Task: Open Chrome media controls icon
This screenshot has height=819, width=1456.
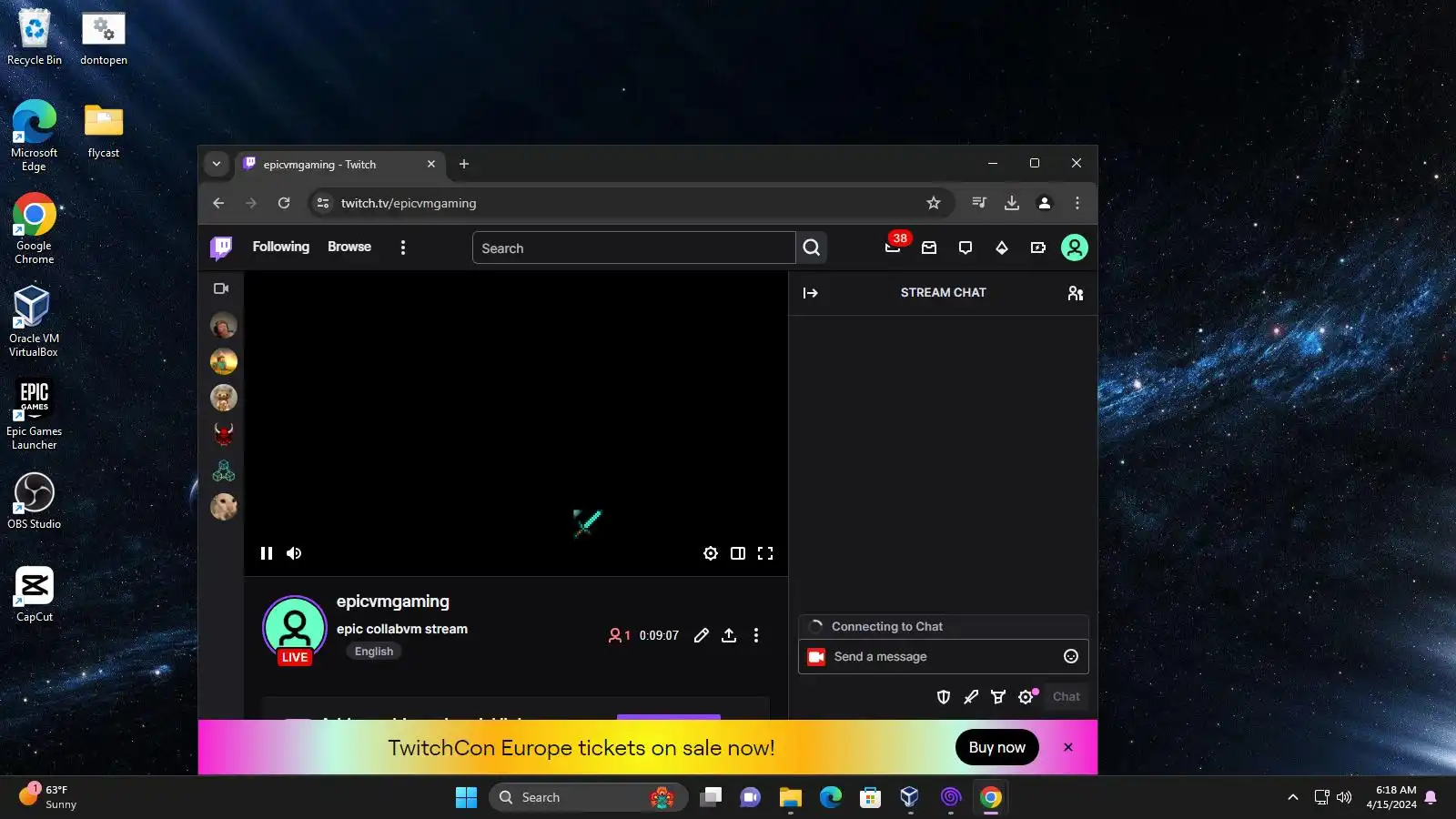Action: 979,203
